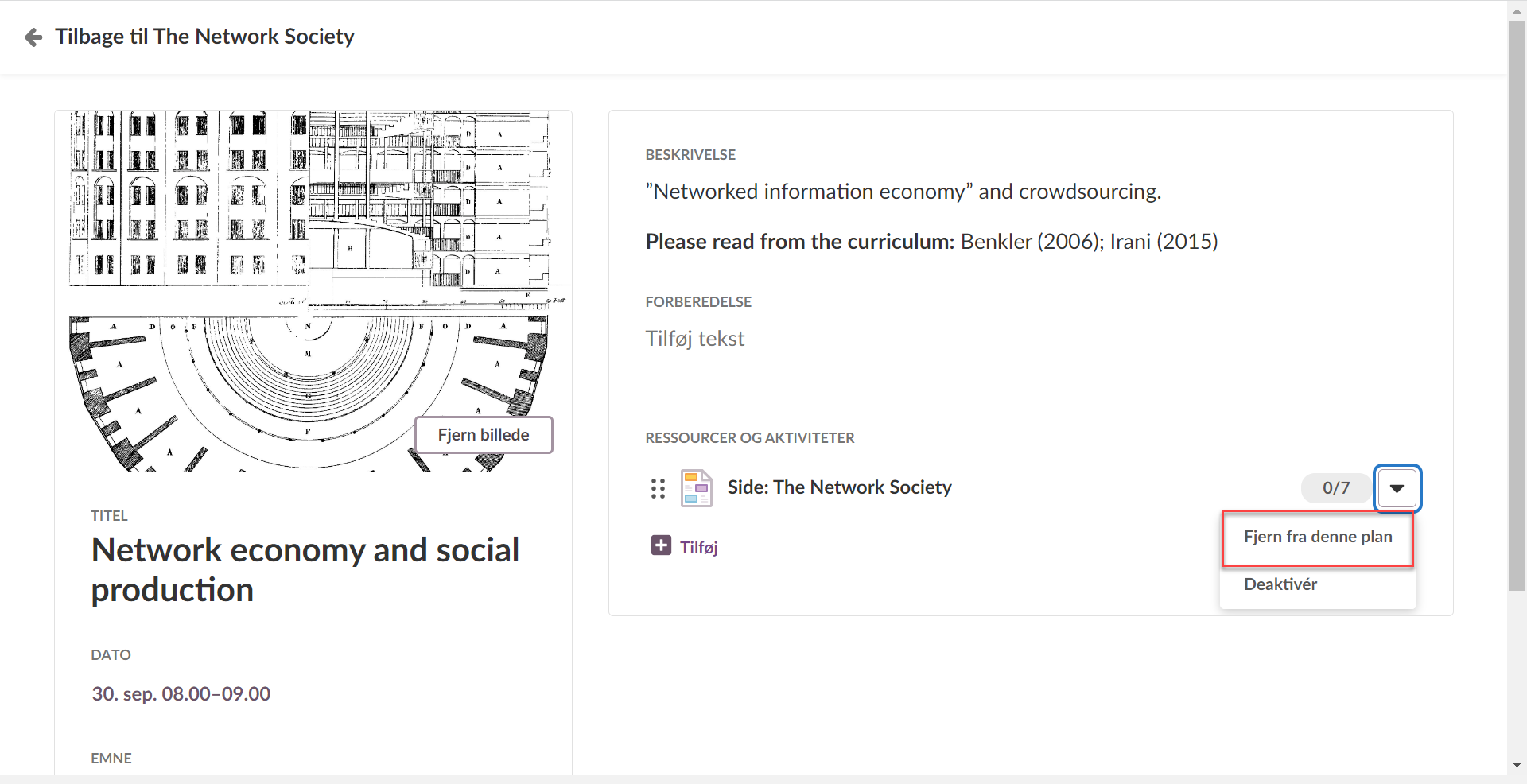Click the description text about networked information economy

(903, 192)
